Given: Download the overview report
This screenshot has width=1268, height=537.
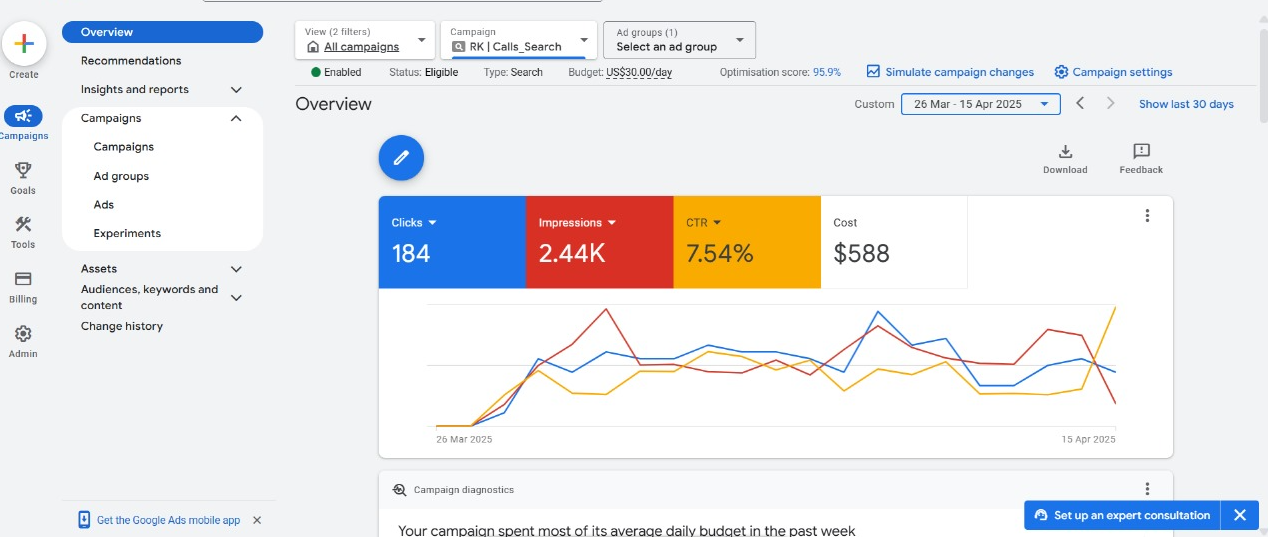Looking at the screenshot, I should (1065, 152).
